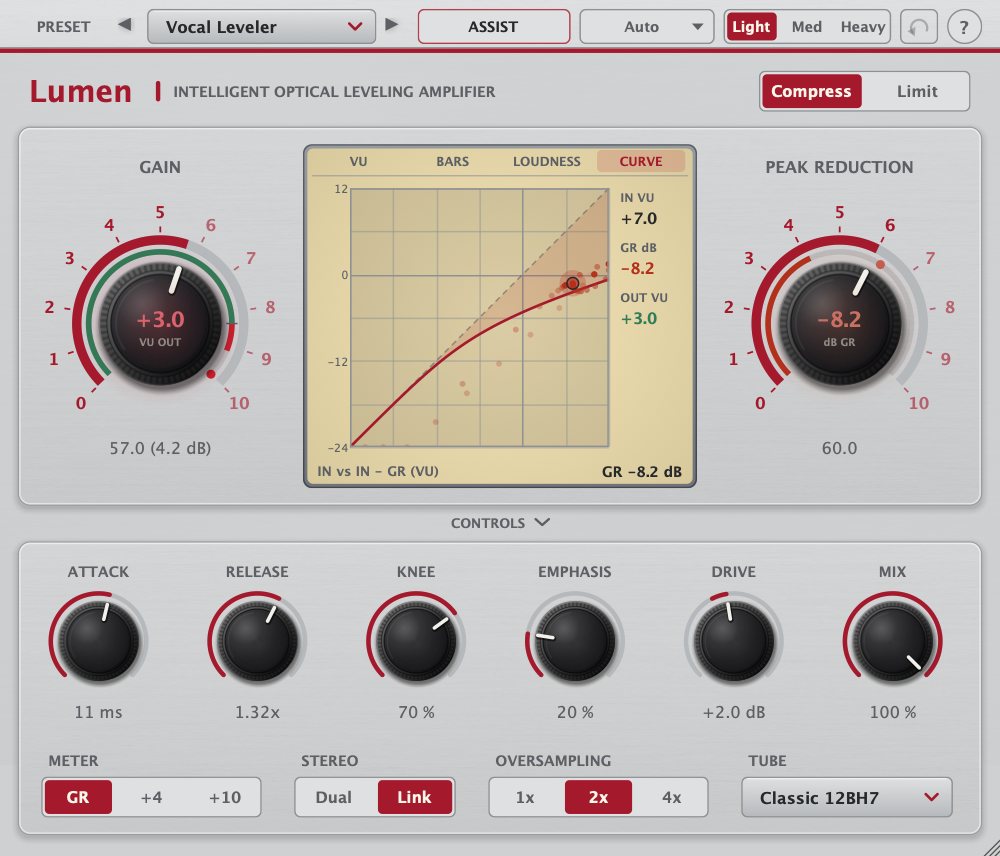Screen dimensions: 1000x856
Task: Click the Mix knob
Action: pyautogui.click(x=892, y=639)
